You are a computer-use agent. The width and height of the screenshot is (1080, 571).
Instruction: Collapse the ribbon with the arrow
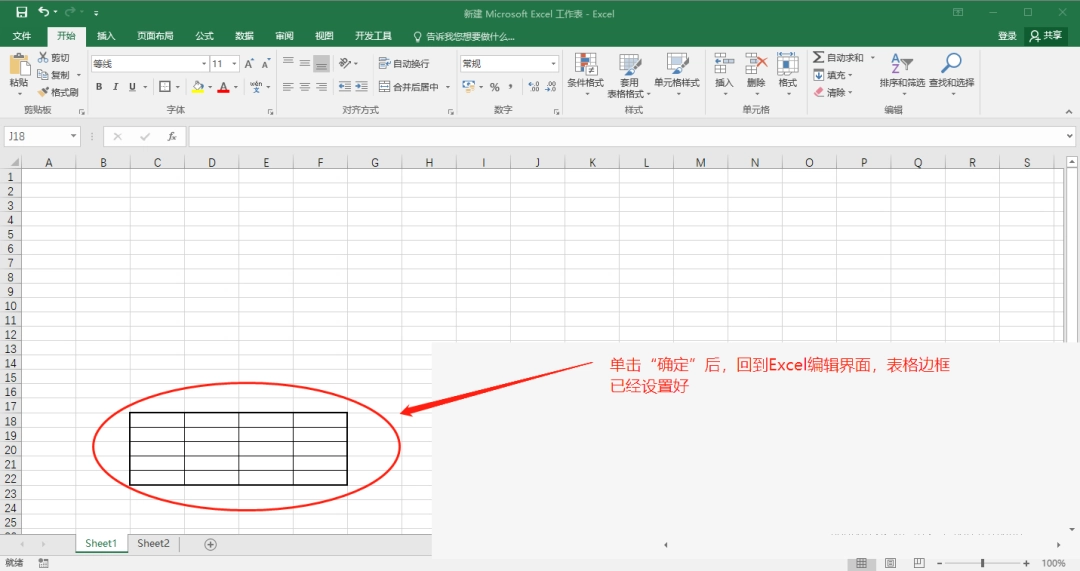click(x=1068, y=111)
